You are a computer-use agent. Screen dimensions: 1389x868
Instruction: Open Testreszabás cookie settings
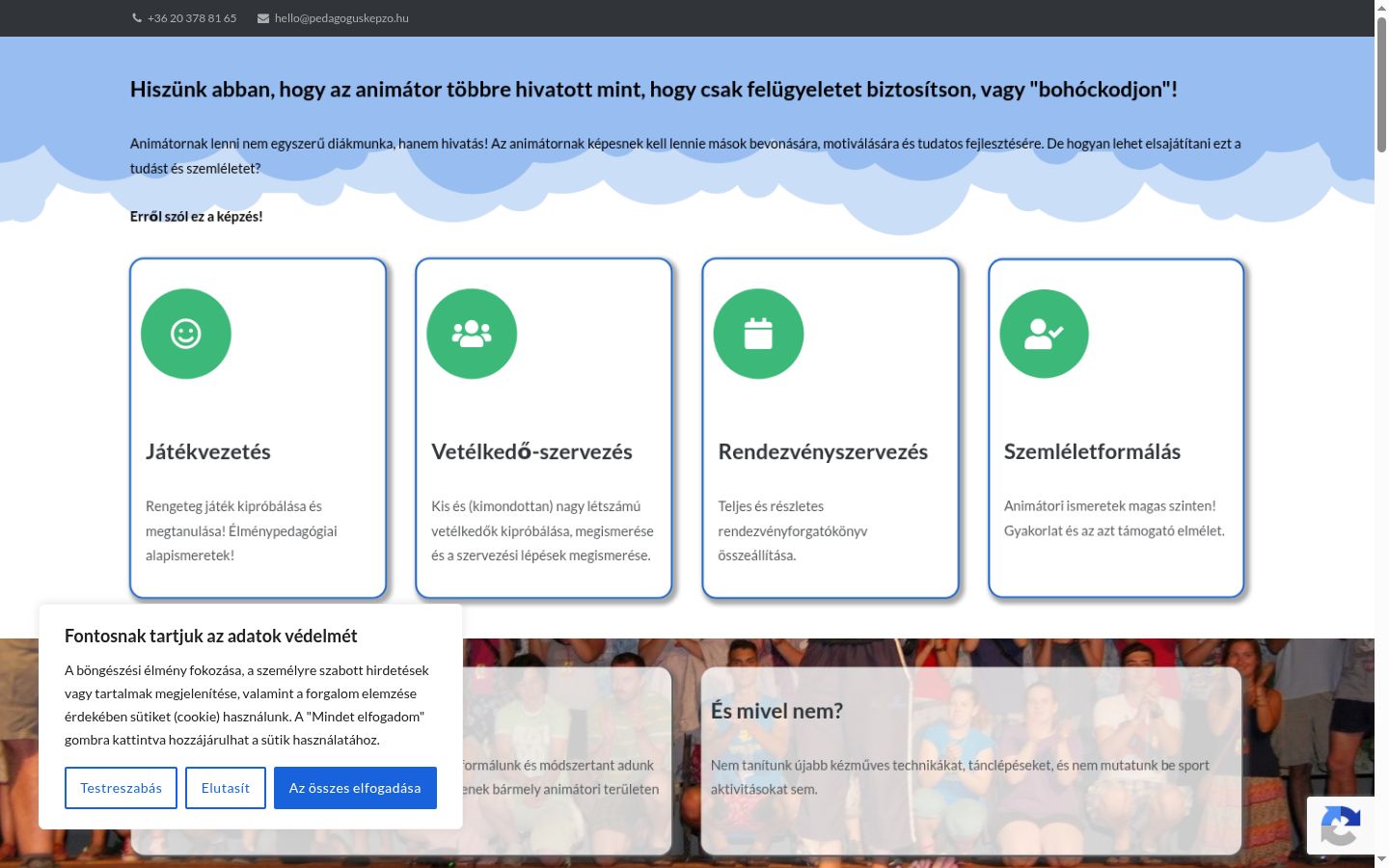point(121,788)
